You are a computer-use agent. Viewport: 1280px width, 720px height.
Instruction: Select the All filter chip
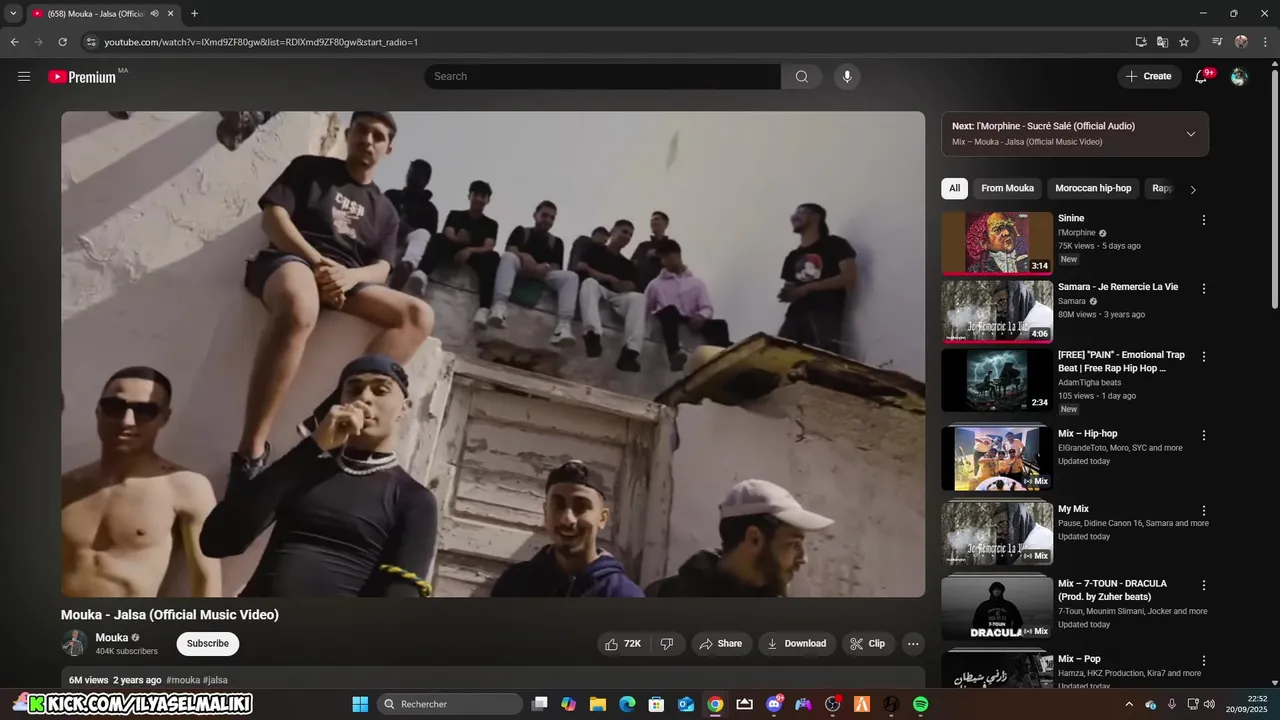(x=954, y=188)
